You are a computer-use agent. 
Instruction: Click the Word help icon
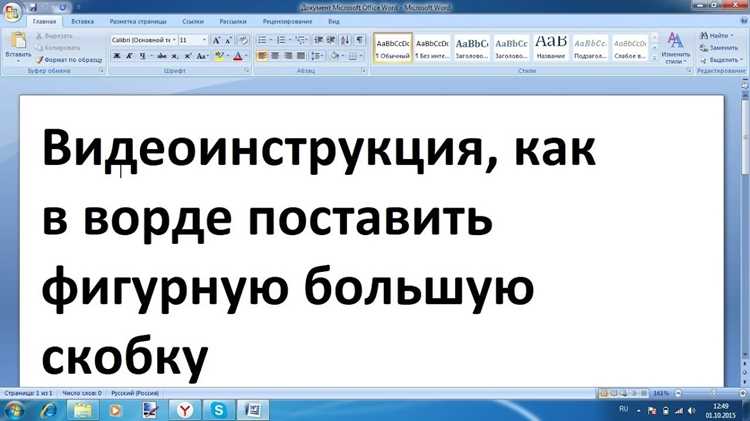(x=744, y=21)
